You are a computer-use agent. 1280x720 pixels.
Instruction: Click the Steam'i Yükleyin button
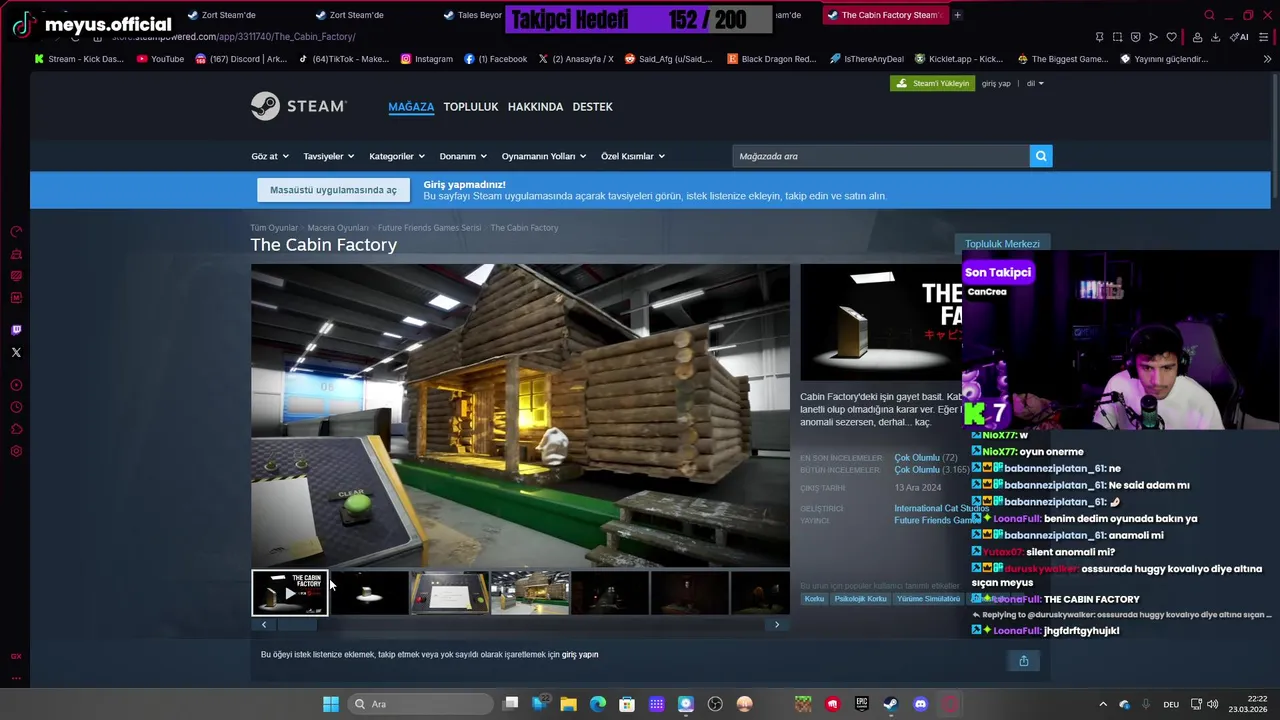932,83
